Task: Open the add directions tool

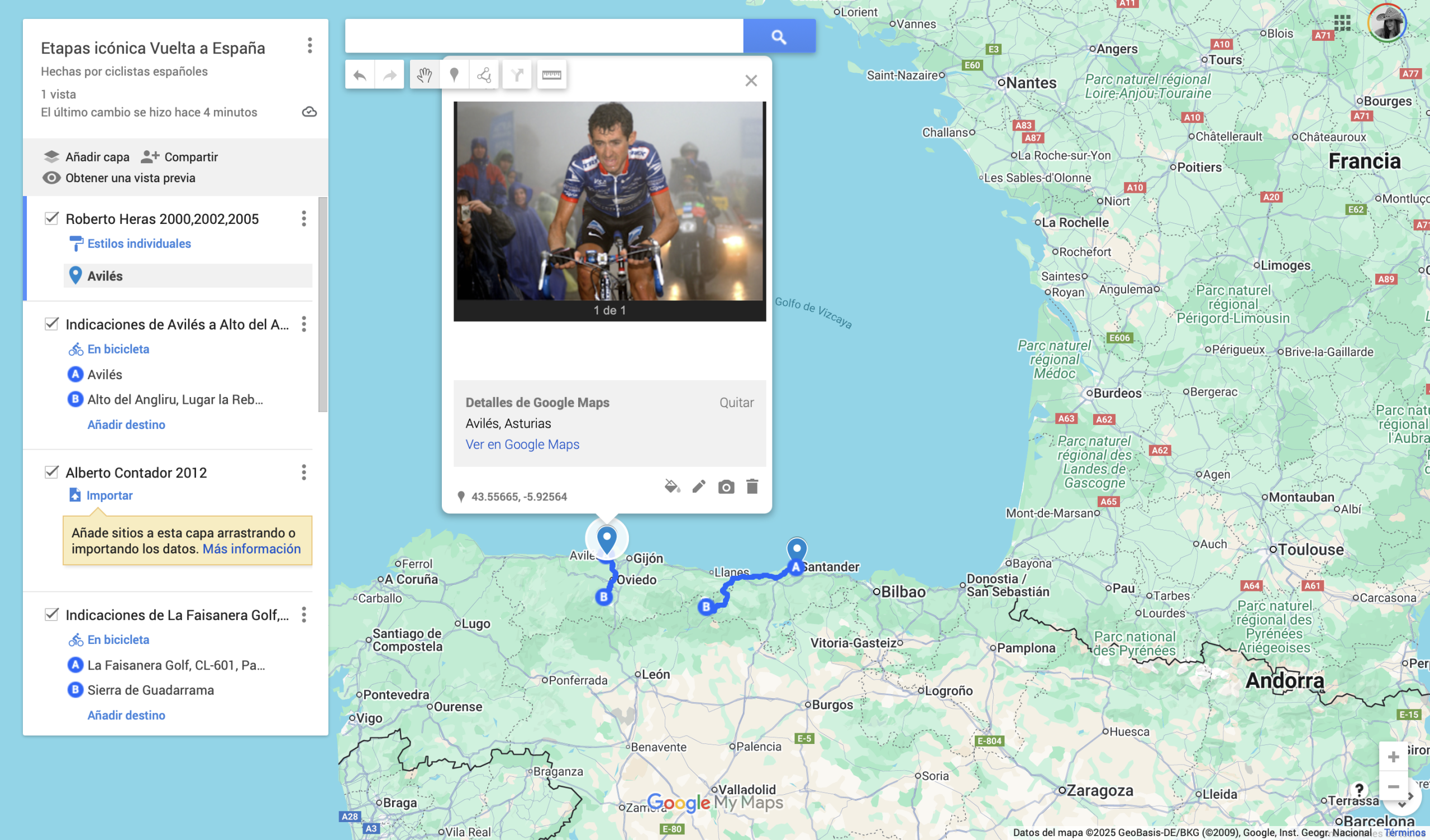Action: [517, 74]
